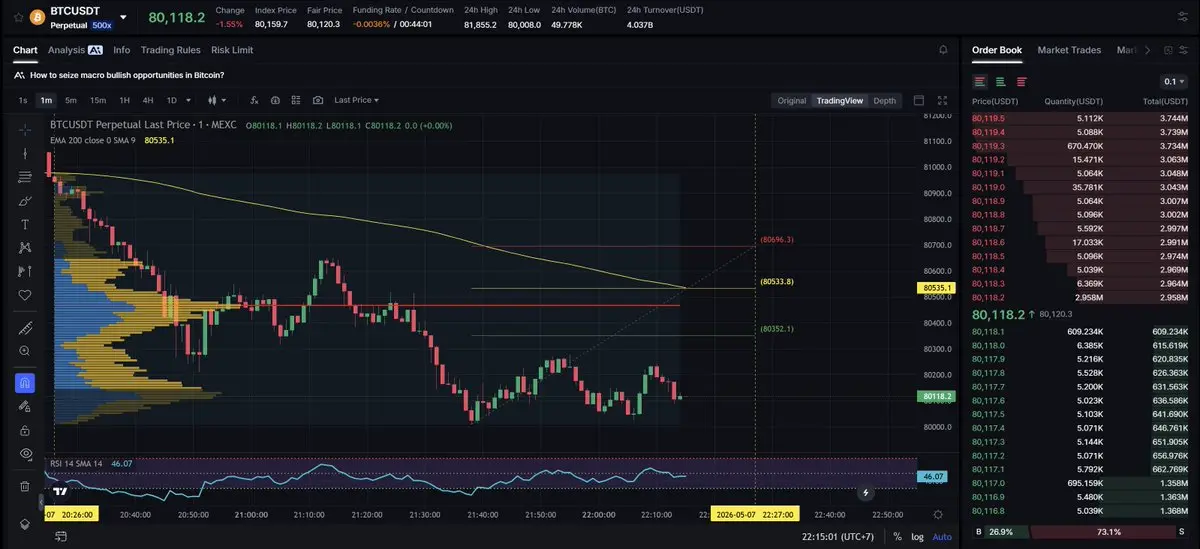
Task: Switch to the 4H timeframe
Action: point(148,100)
